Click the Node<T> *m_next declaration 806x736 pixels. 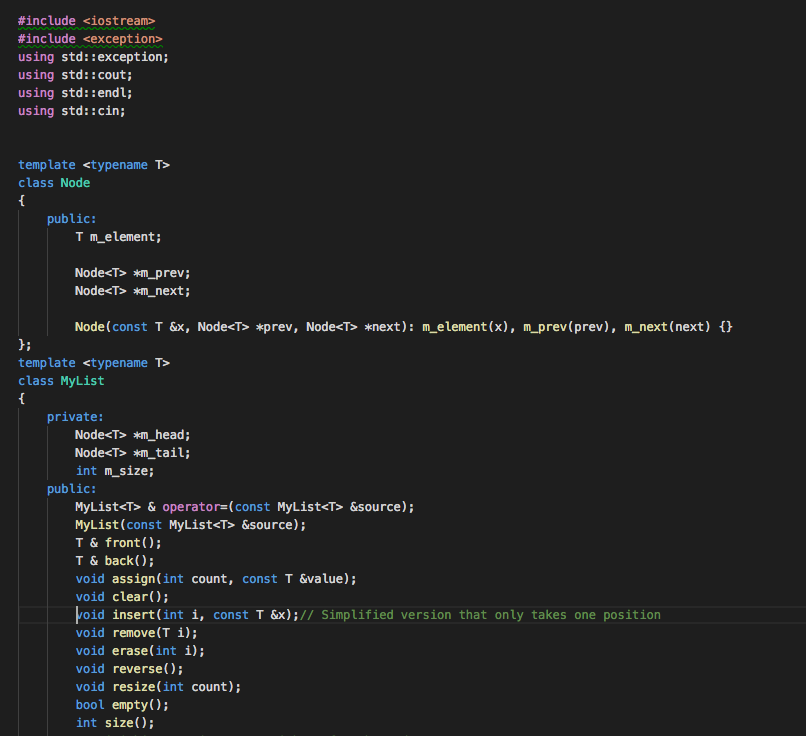pyautogui.click(x=130, y=290)
